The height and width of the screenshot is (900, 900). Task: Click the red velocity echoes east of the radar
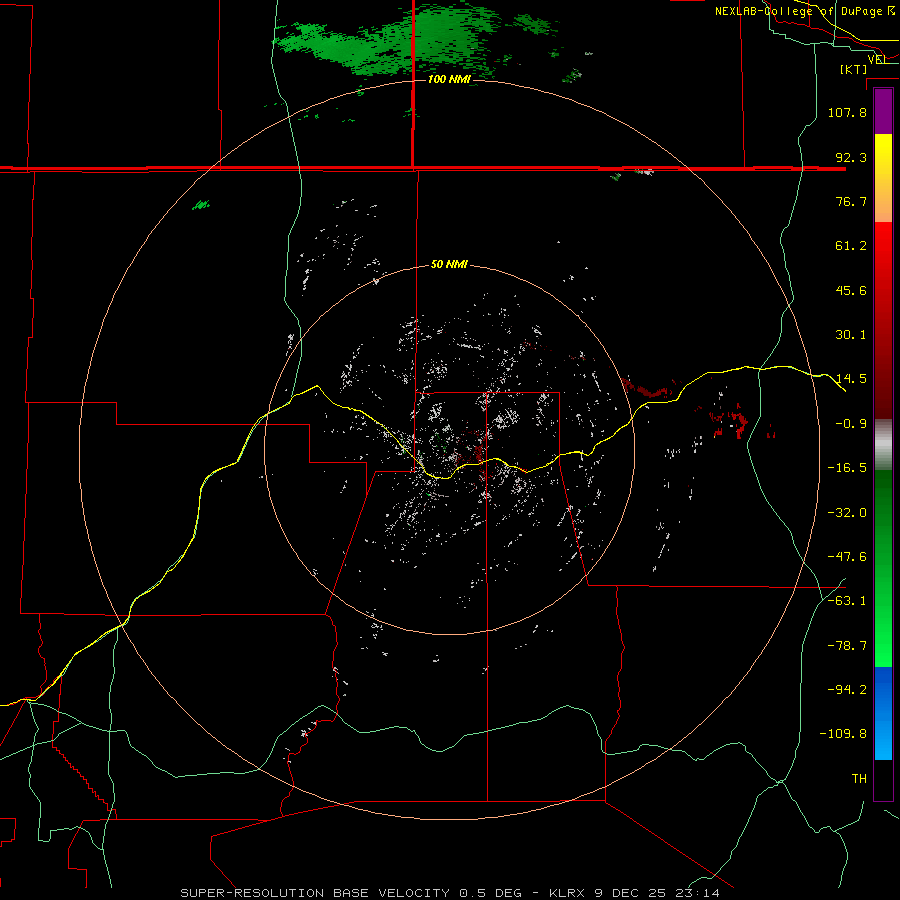coord(728,419)
